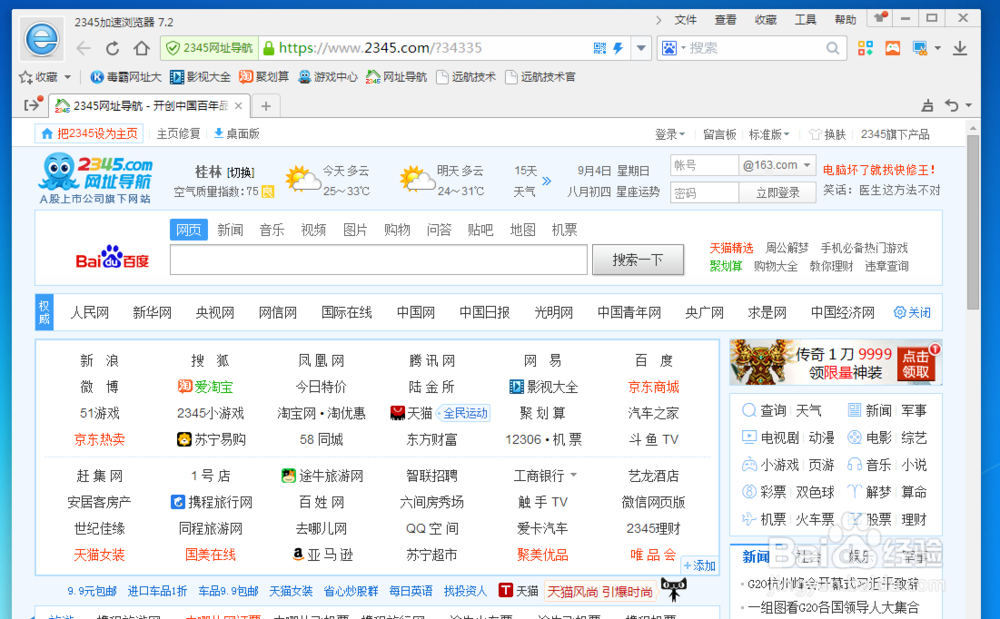Click the 帐号 account input field

pos(704,165)
